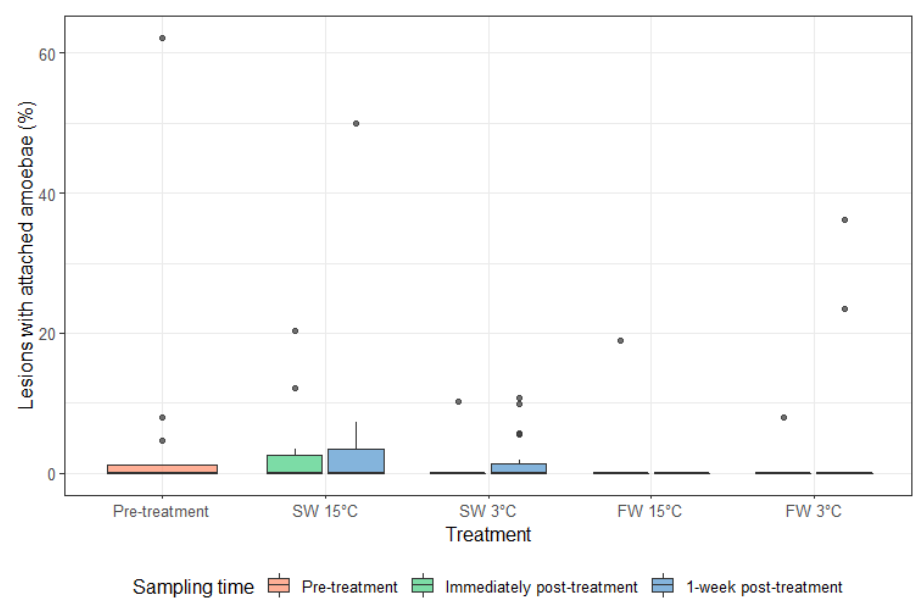Click the 'SW 15°C' x-axis label
This screenshot has width=922, height=612.
tap(325, 512)
